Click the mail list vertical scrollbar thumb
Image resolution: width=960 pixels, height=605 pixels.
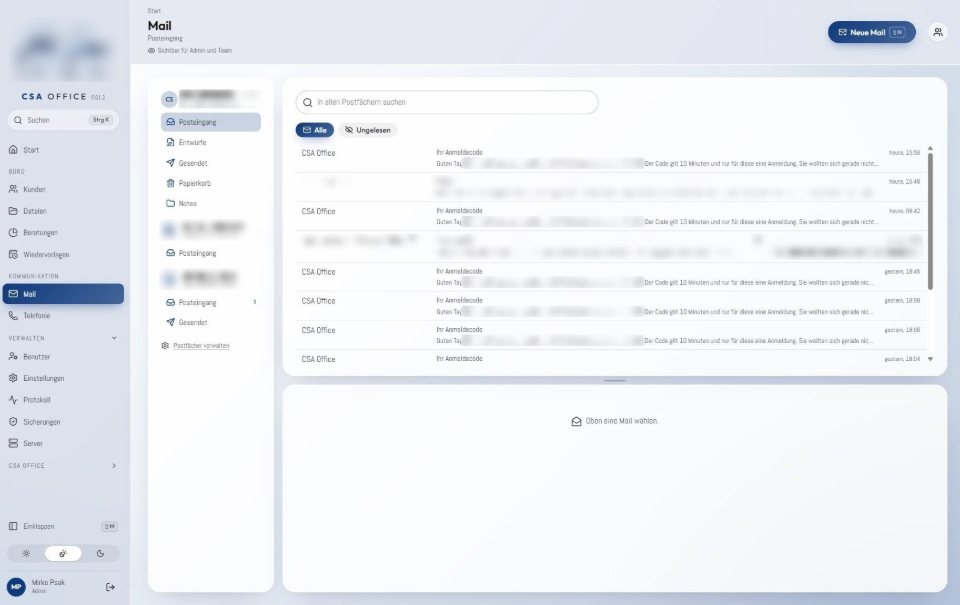click(x=930, y=220)
